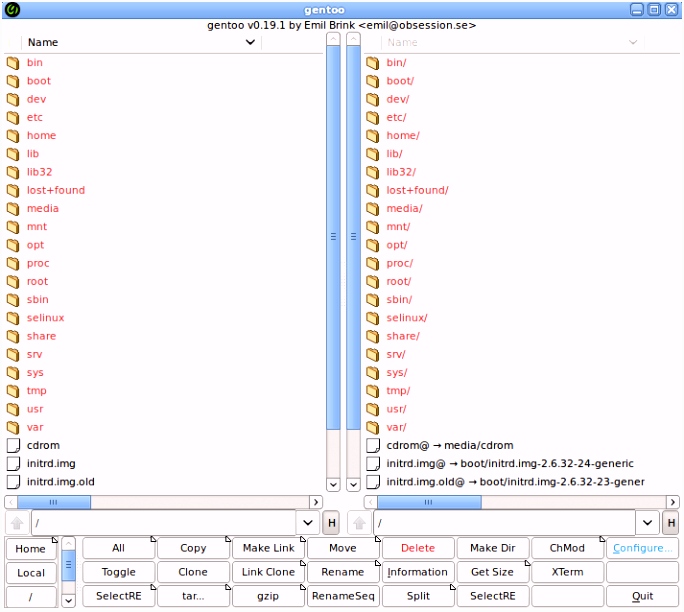Click the Make Link button
The width and height of the screenshot is (684, 612).
point(268,548)
